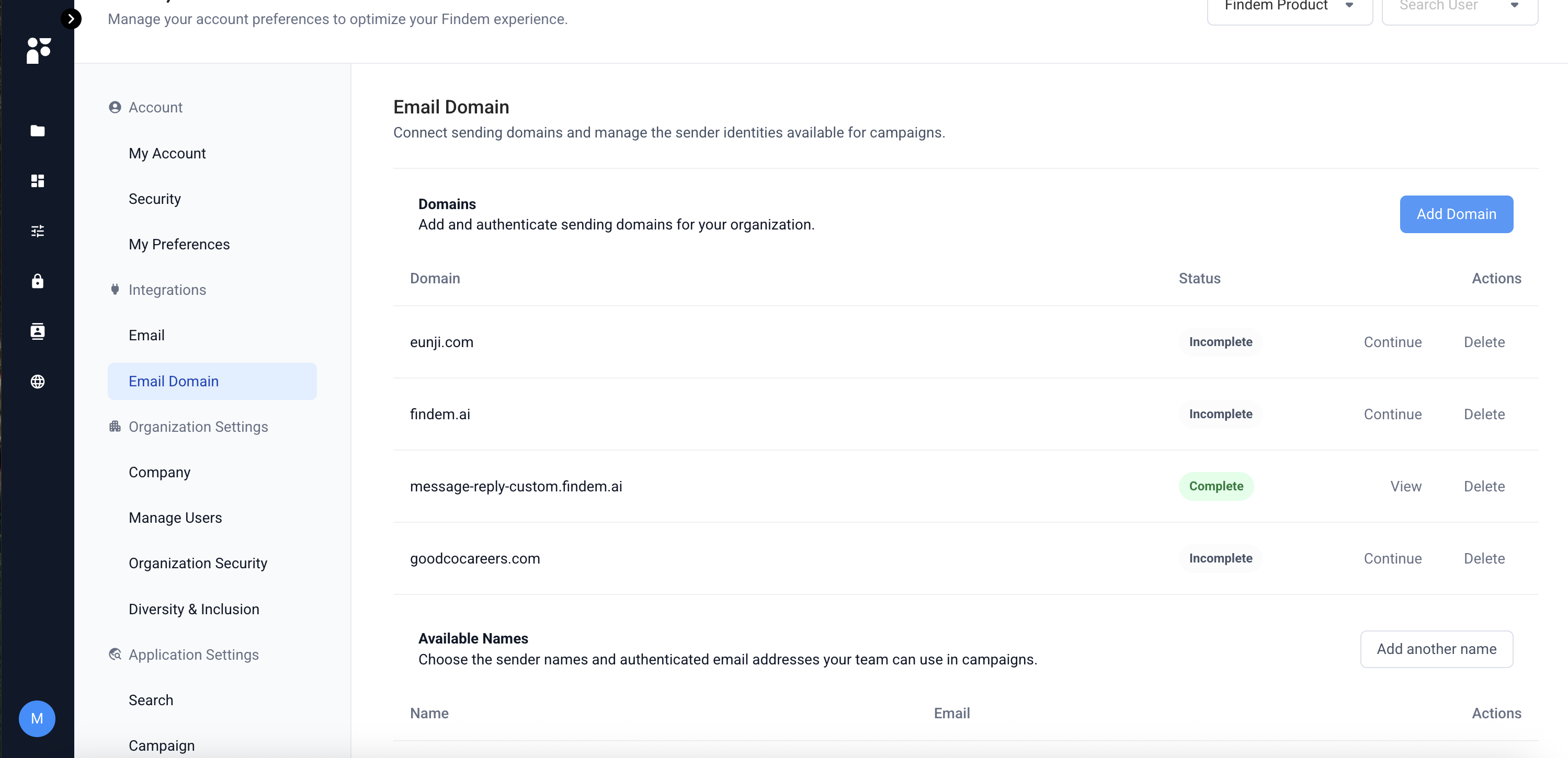
Task: Continue setup for eunji.com
Action: tap(1393, 342)
